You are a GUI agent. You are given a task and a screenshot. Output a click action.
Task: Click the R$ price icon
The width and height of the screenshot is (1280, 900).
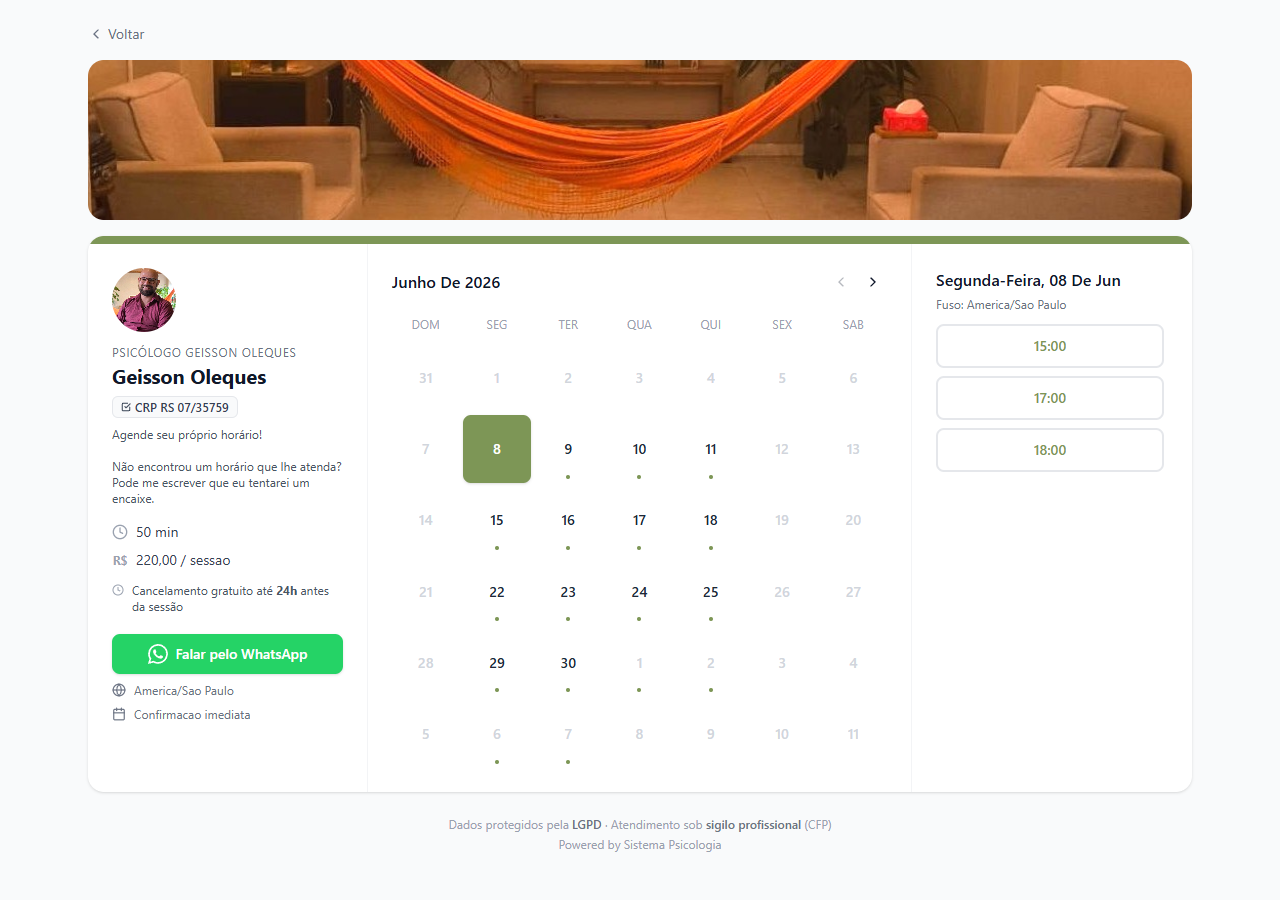120,560
